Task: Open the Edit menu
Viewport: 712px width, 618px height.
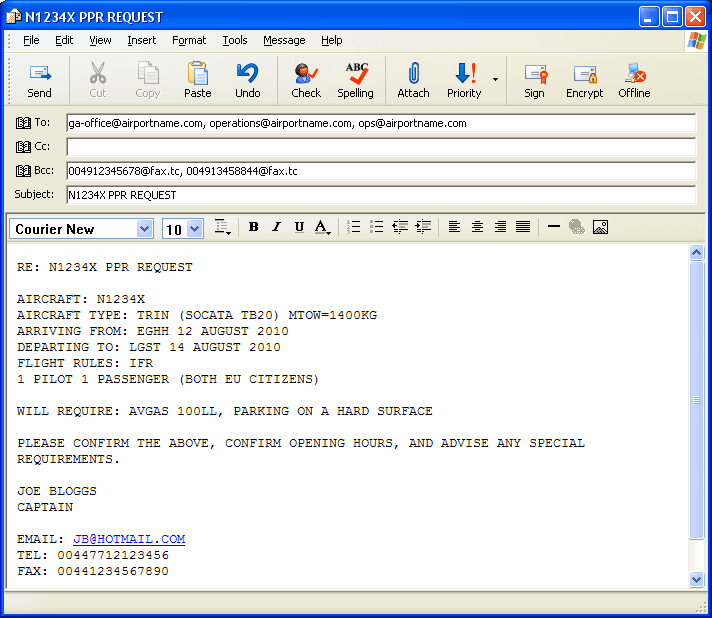Action: tap(64, 40)
